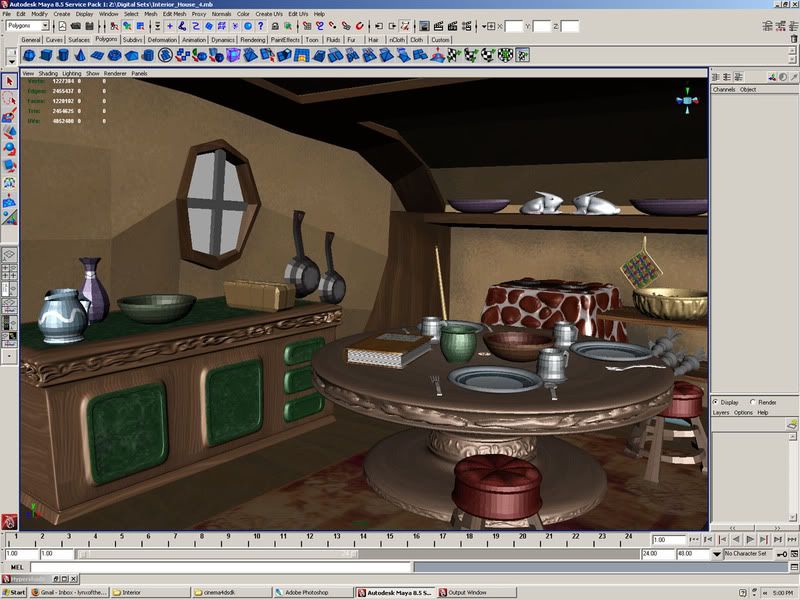Viewport: 800px width, 600px height.
Task: Go to end of playback range
Action: tap(792, 539)
